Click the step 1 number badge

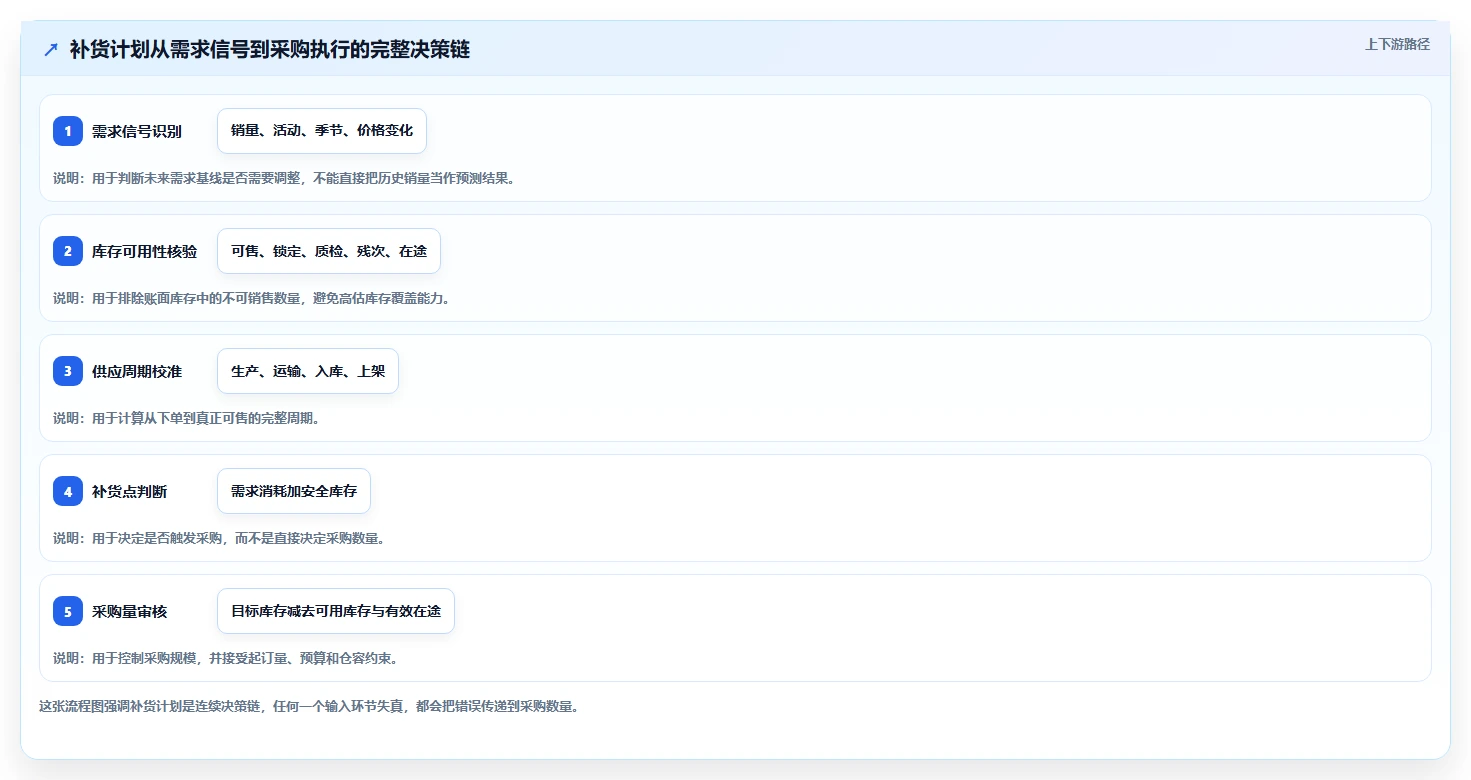coord(68,131)
